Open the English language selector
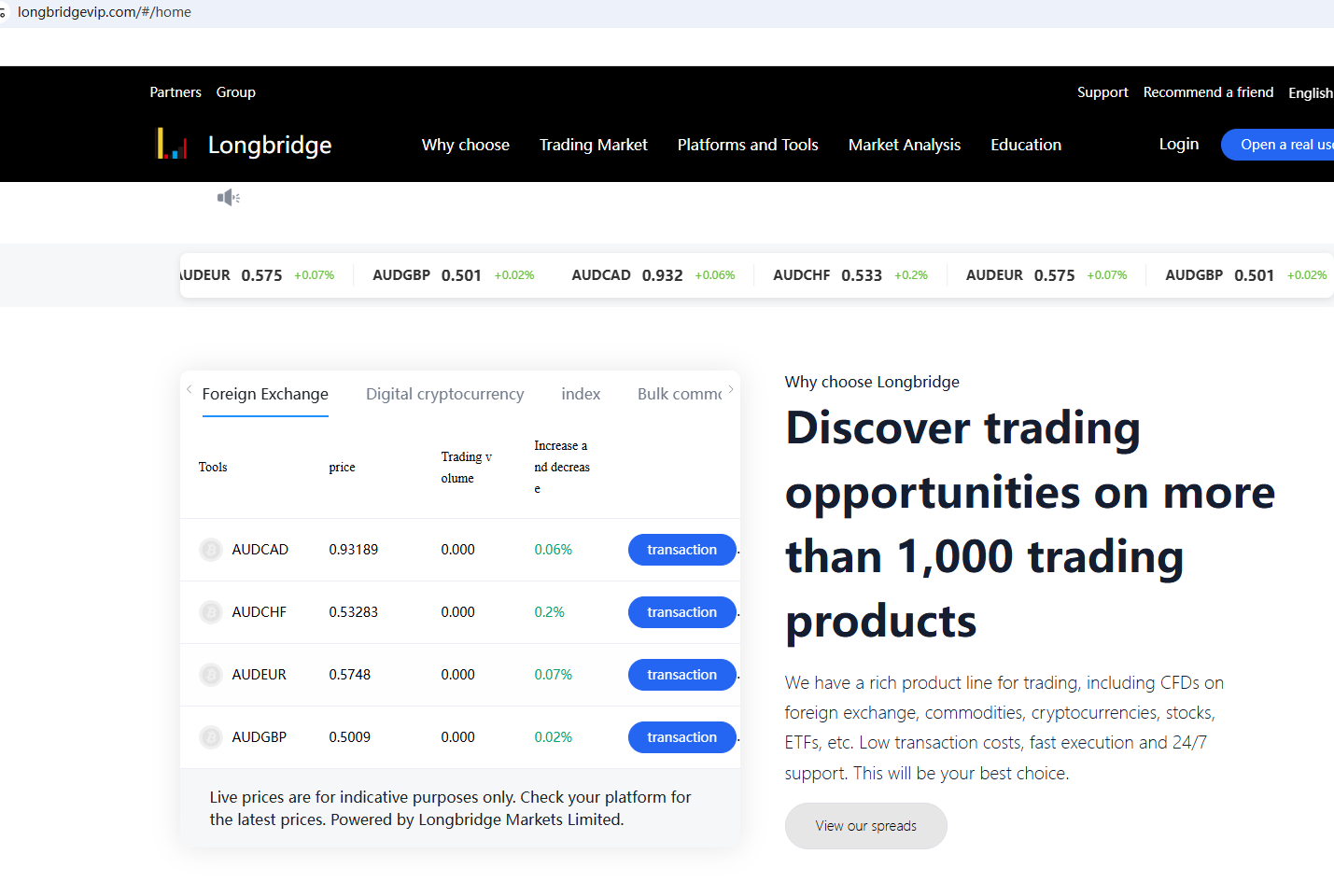Viewport: 1334px width, 896px height. 1311,92
